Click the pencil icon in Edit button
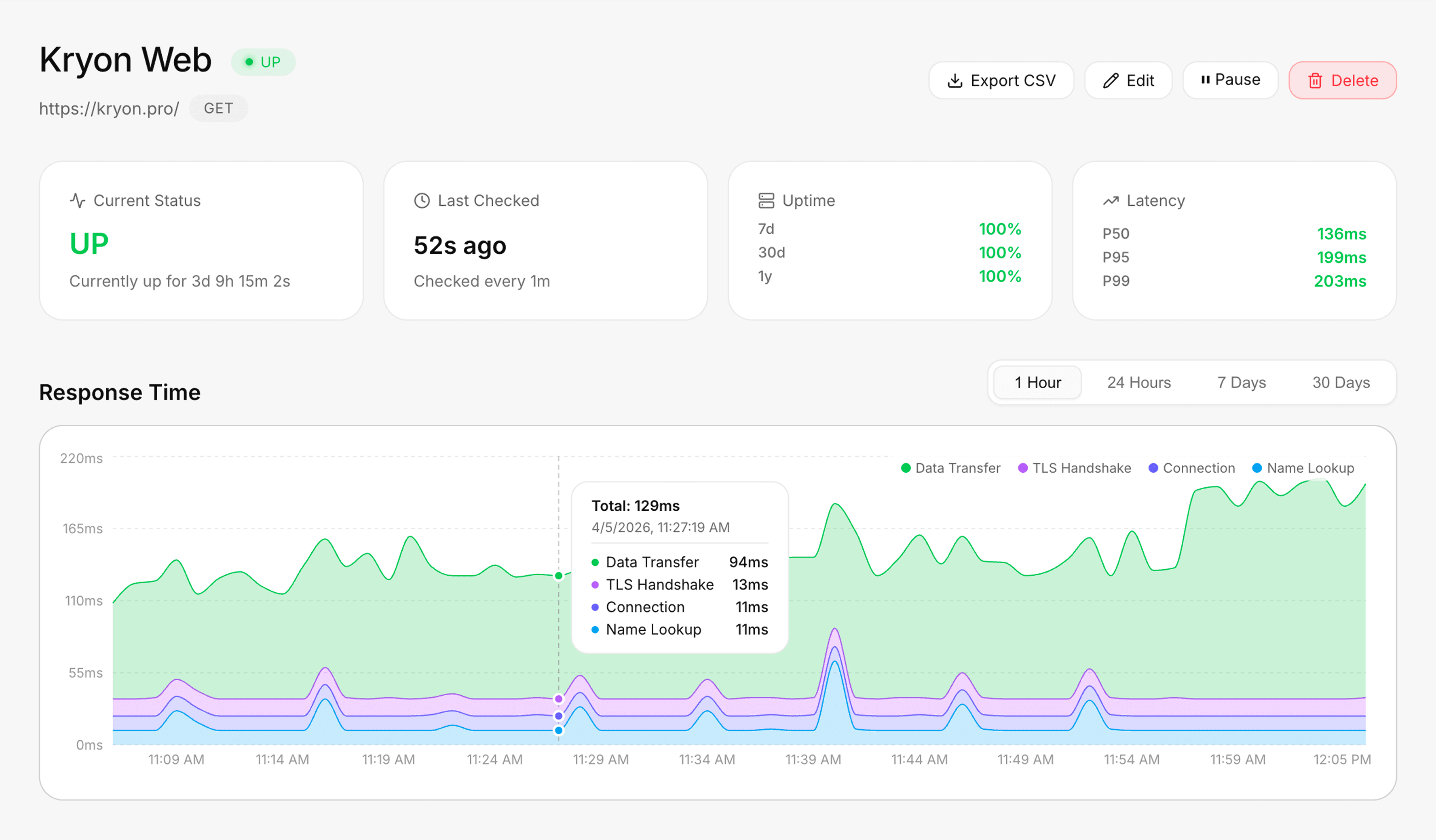The width and height of the screenshot is (1436, 840). (x=1111, y=81)
